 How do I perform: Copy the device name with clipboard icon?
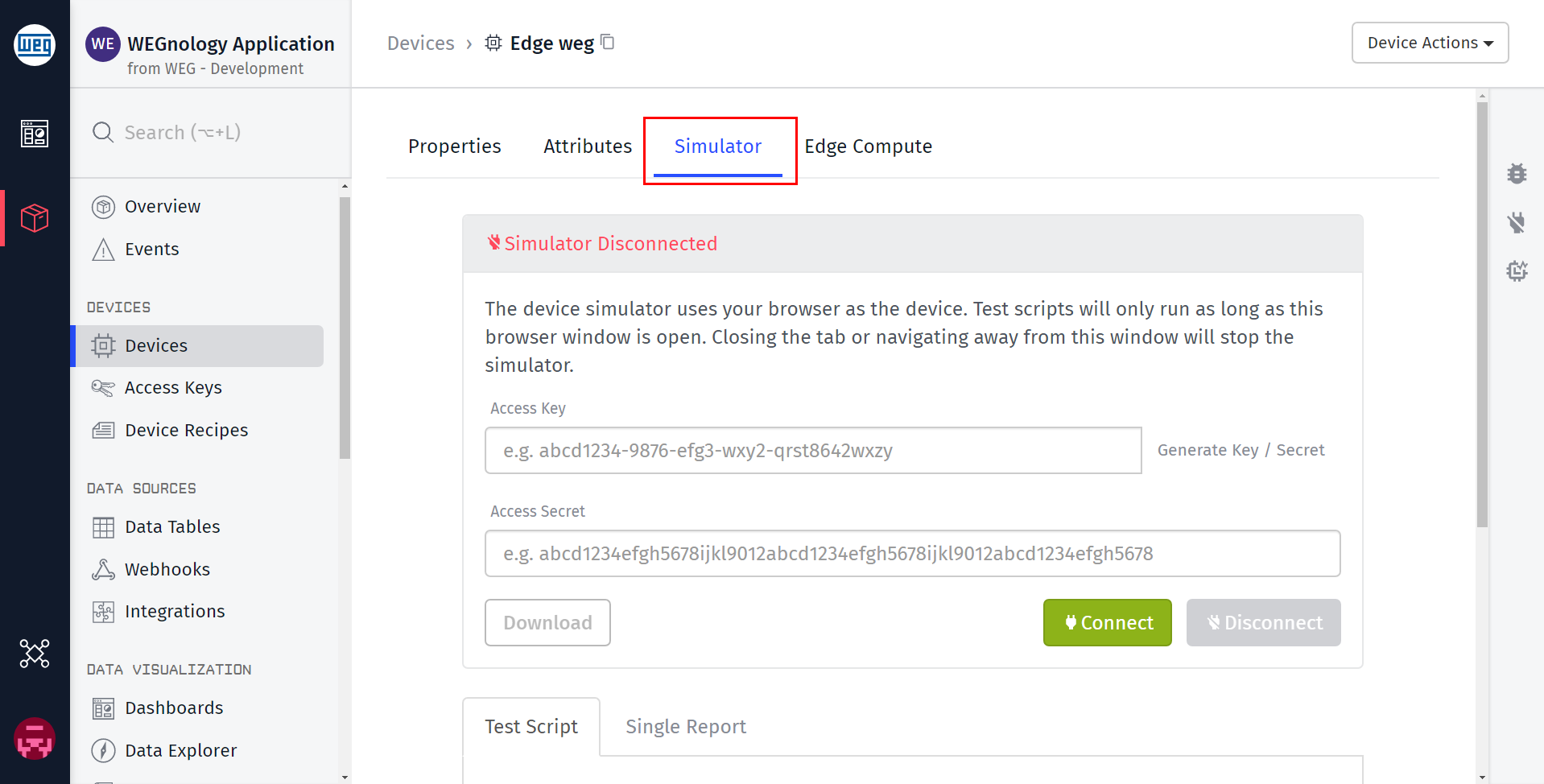coord(608,42)
